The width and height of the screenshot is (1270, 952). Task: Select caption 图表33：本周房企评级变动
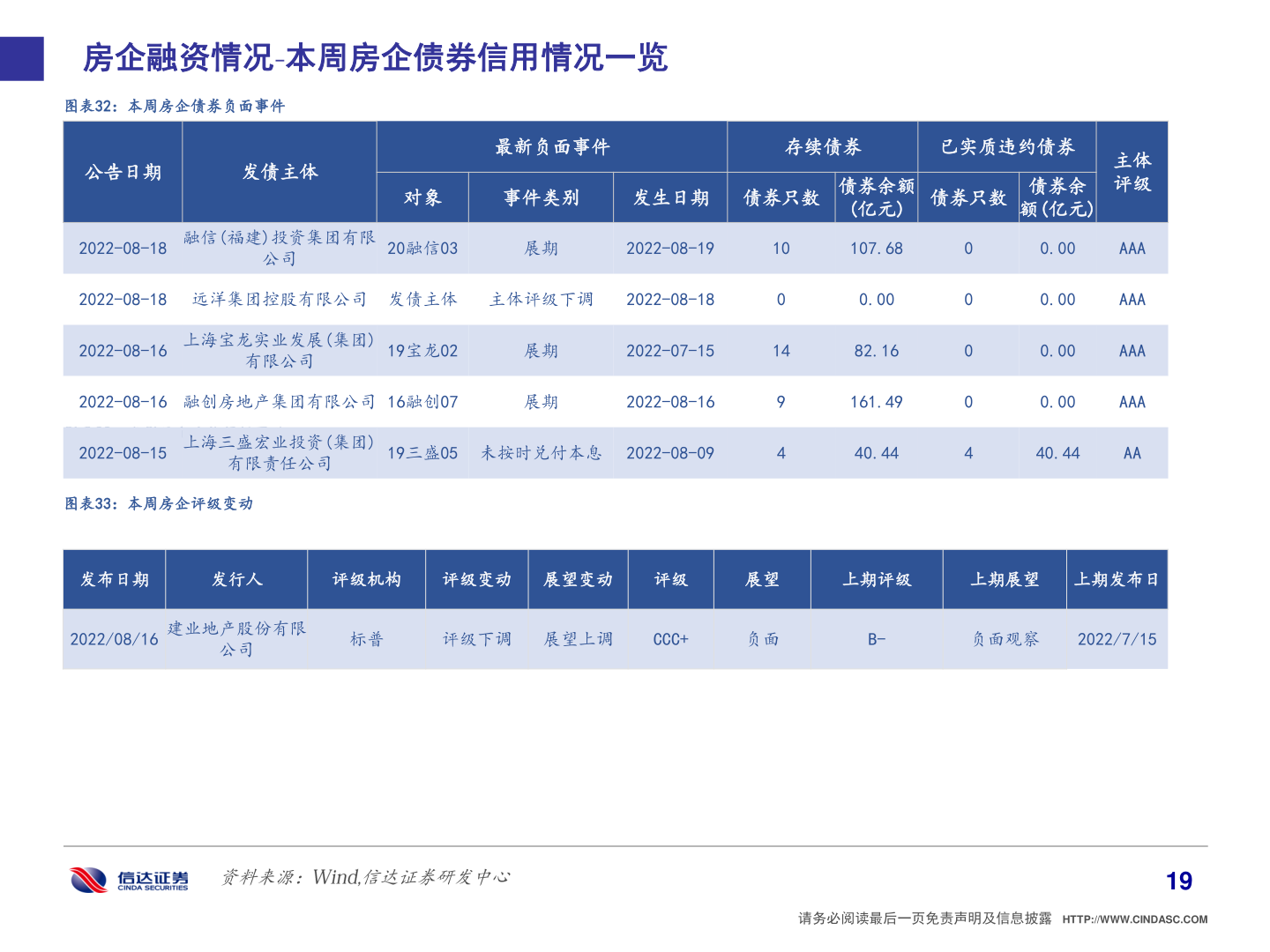(x=159, y=503)
